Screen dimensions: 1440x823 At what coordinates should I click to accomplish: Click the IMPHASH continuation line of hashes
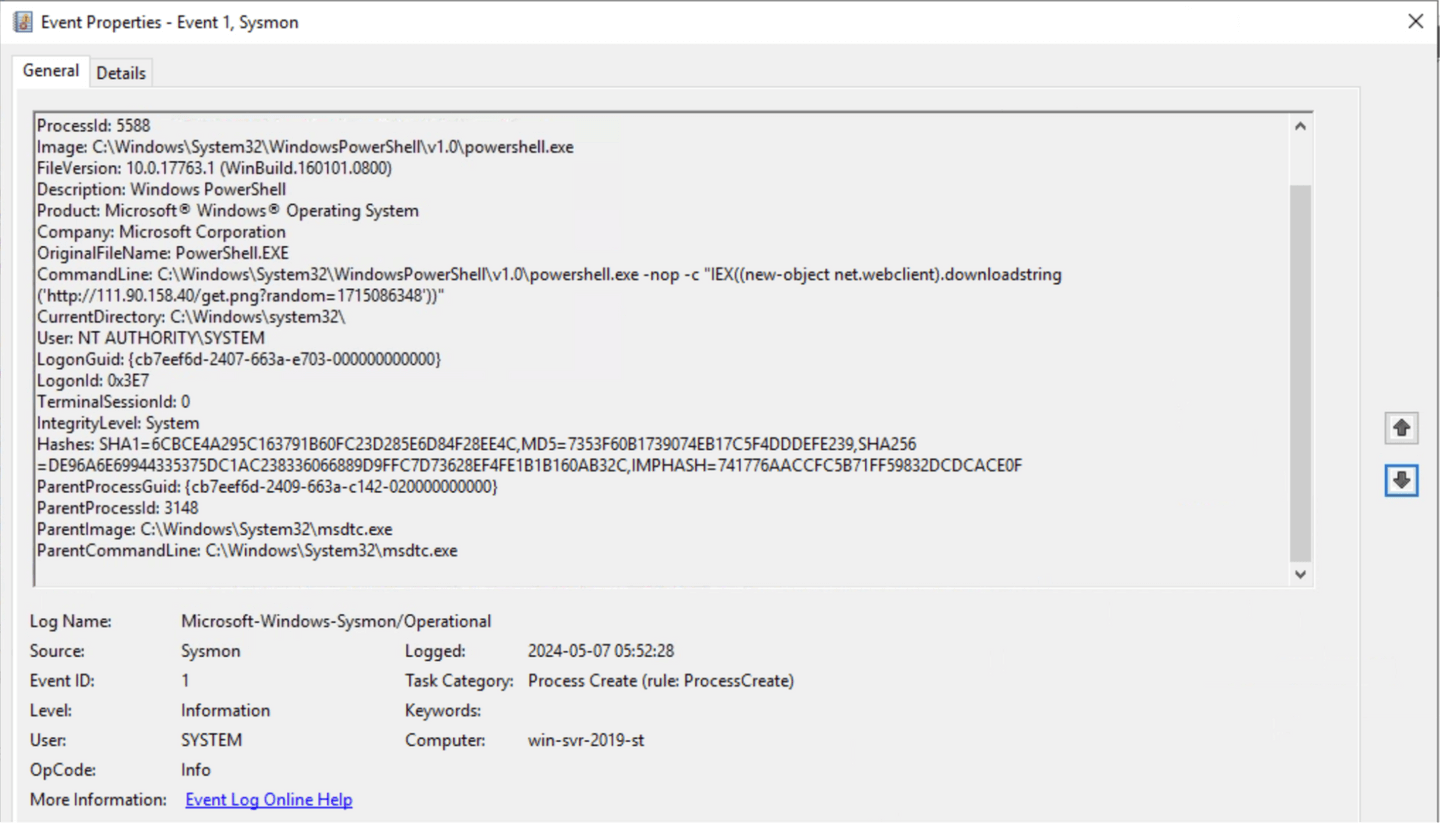(529, 465)
